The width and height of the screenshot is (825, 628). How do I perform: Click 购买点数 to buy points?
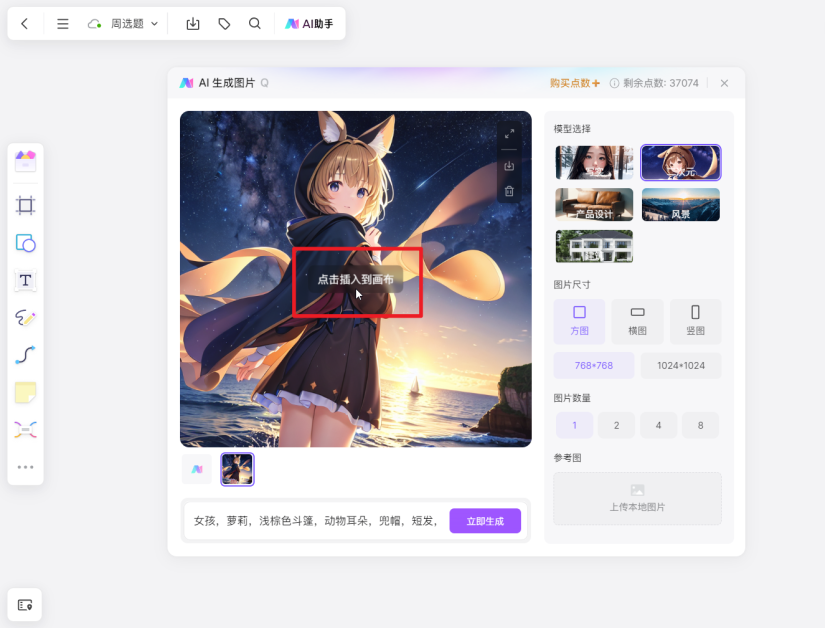click(575, 83)
